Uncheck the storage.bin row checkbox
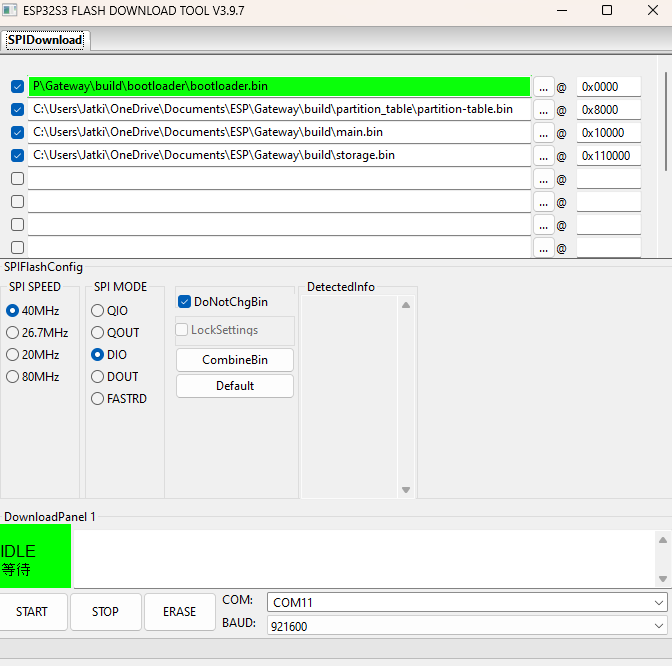 point(17,156)
